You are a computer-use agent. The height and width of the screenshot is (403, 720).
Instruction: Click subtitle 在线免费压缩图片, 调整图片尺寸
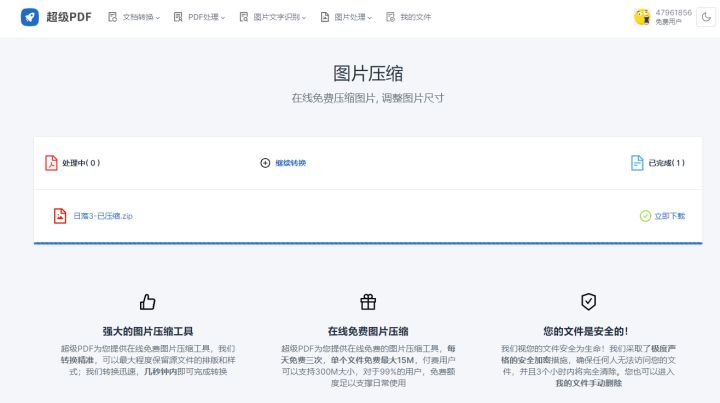pos(368,98)
